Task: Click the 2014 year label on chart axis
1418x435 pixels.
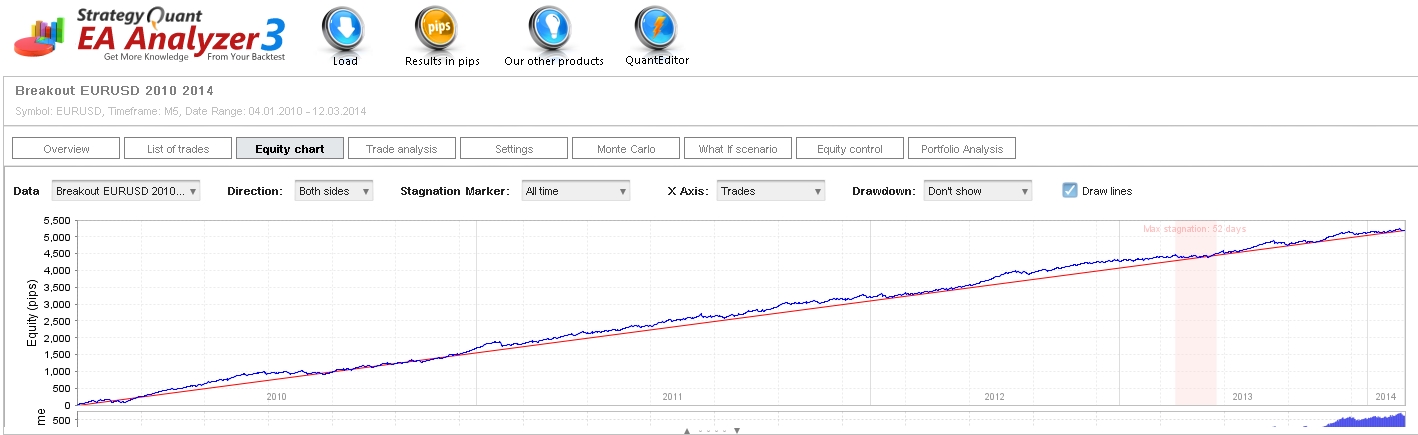Action: pos(1385,397)
